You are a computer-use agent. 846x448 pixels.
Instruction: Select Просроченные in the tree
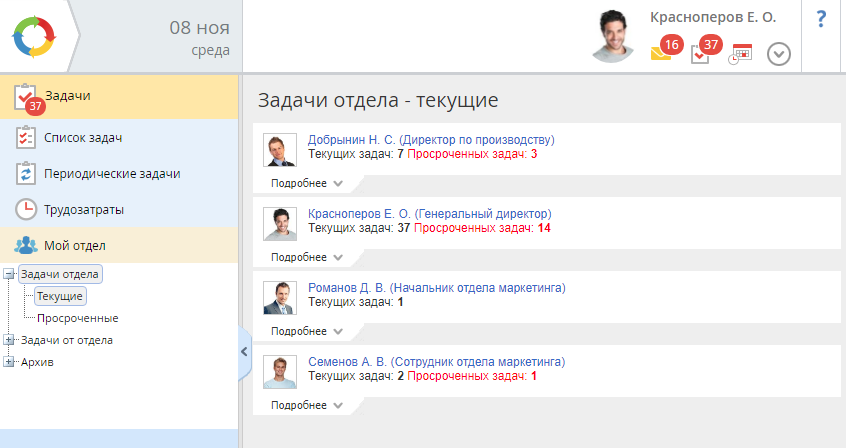pos(77,318)
